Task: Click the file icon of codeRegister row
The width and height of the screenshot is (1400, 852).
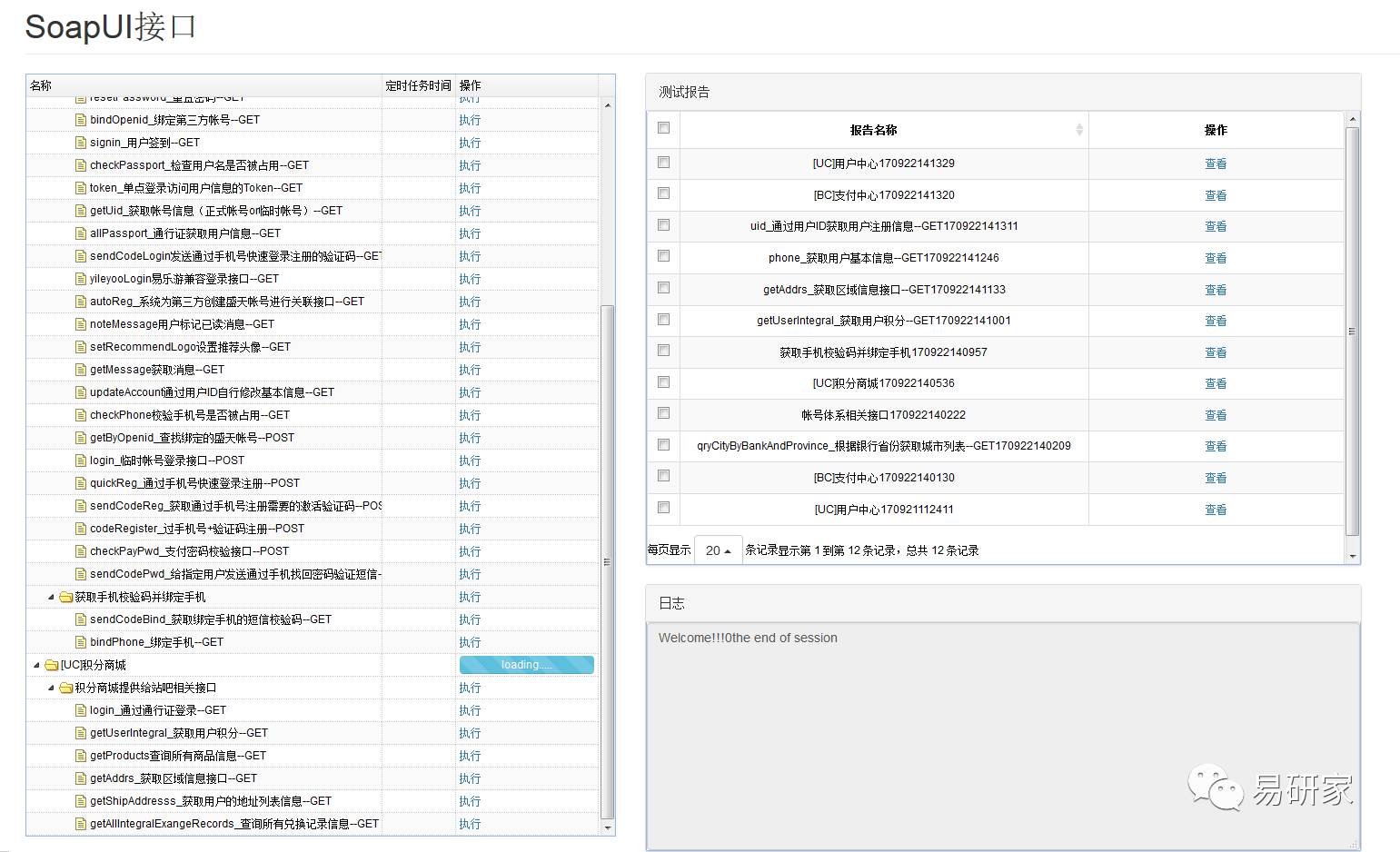Action: click(x=81, y=529)
